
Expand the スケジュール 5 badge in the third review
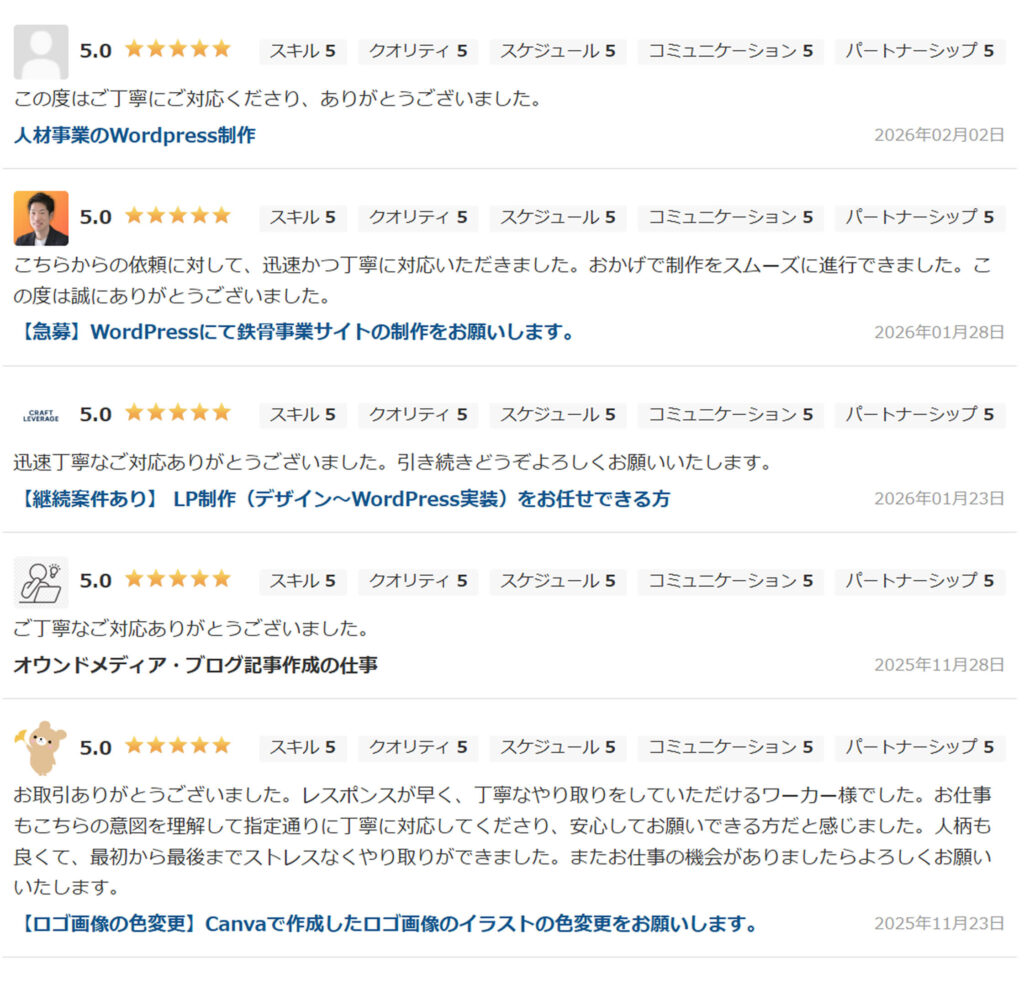tap(558, 414)
